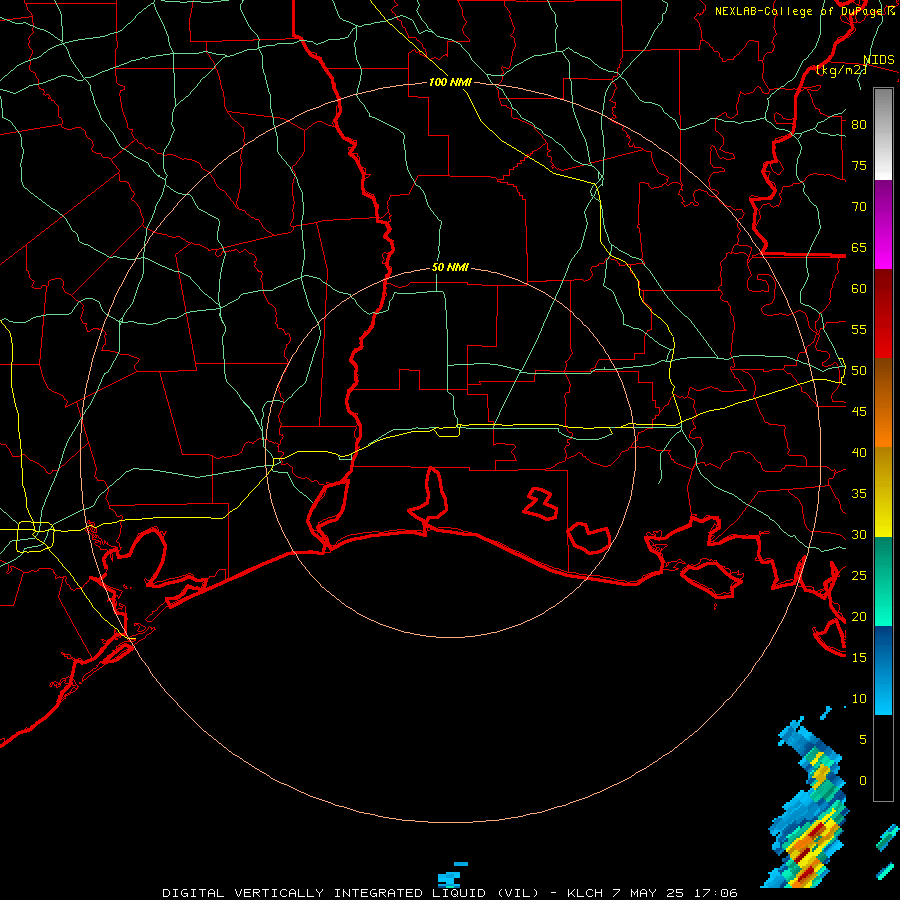This screenshot has width=900, height=900.
Task: Select the legend value "35"
Action: tap(859, 494)
